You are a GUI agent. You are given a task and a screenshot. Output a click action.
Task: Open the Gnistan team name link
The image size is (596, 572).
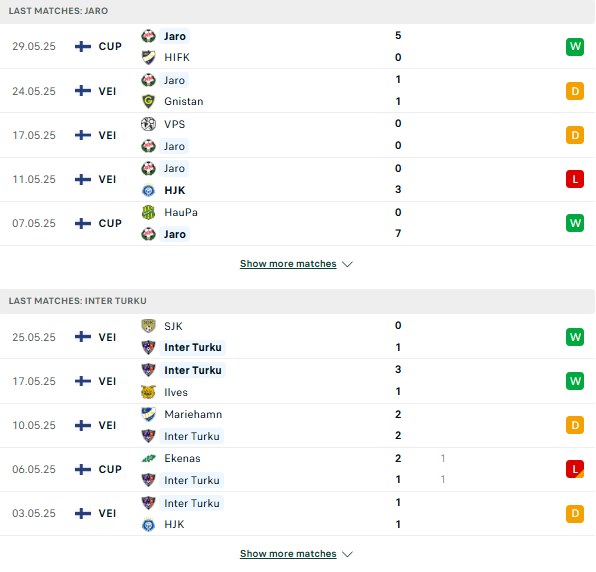184,101
